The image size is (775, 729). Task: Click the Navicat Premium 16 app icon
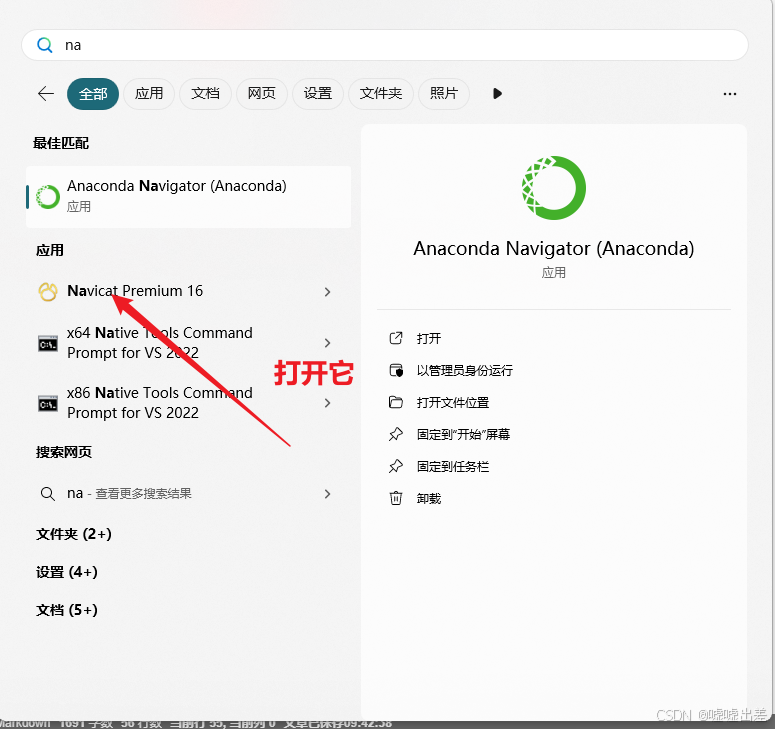point(48,292)
